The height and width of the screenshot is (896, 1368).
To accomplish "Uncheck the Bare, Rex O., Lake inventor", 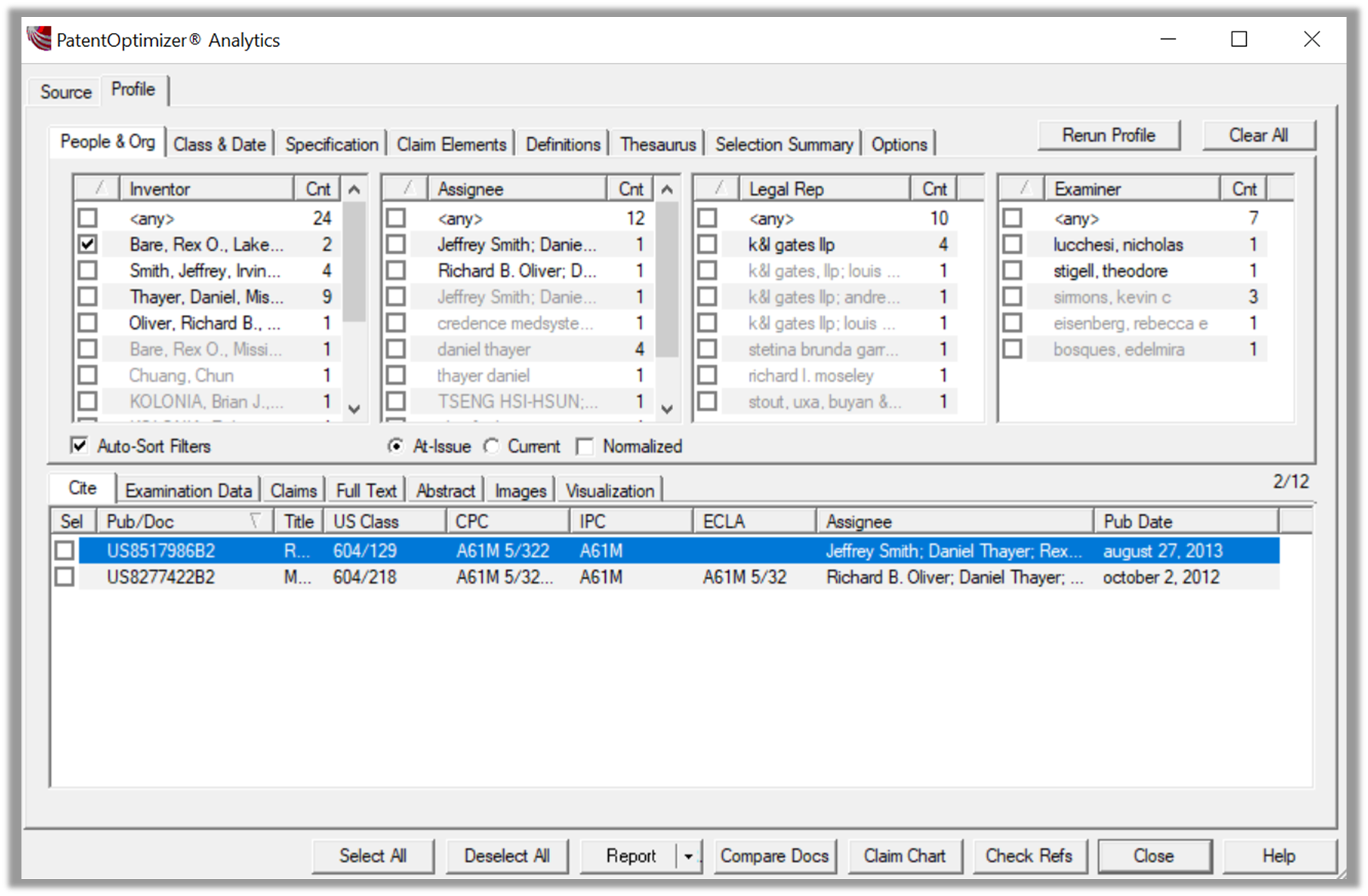I will [88, 245].
